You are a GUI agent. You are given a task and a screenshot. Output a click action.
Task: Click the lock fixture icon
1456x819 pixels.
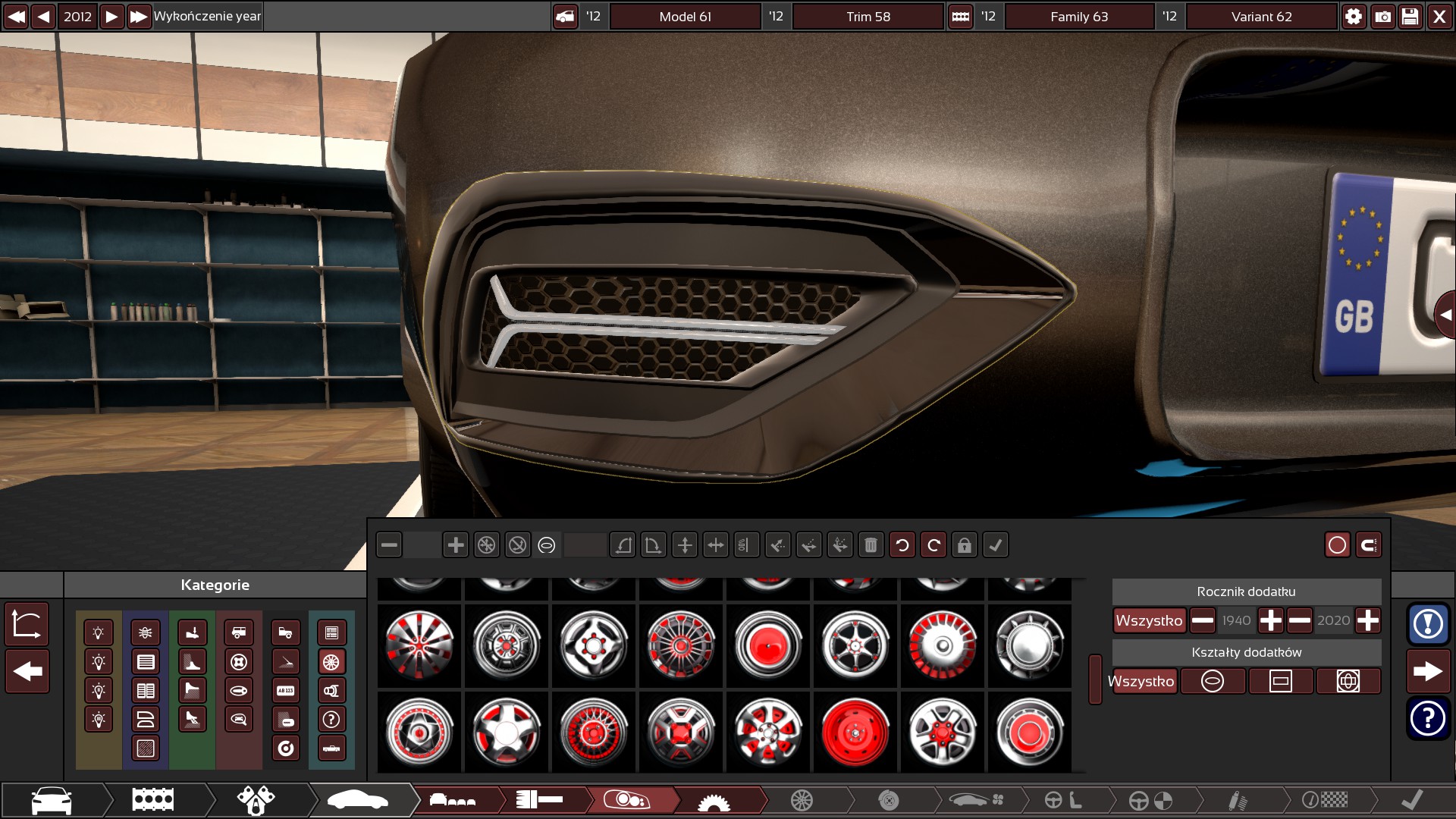pos(964,545)
